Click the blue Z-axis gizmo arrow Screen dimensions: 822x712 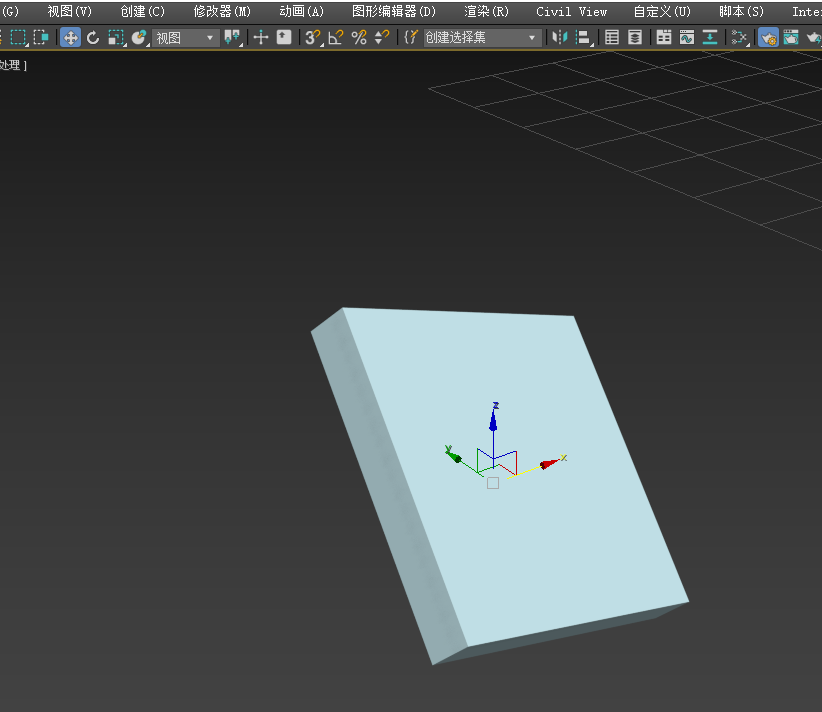493,419
